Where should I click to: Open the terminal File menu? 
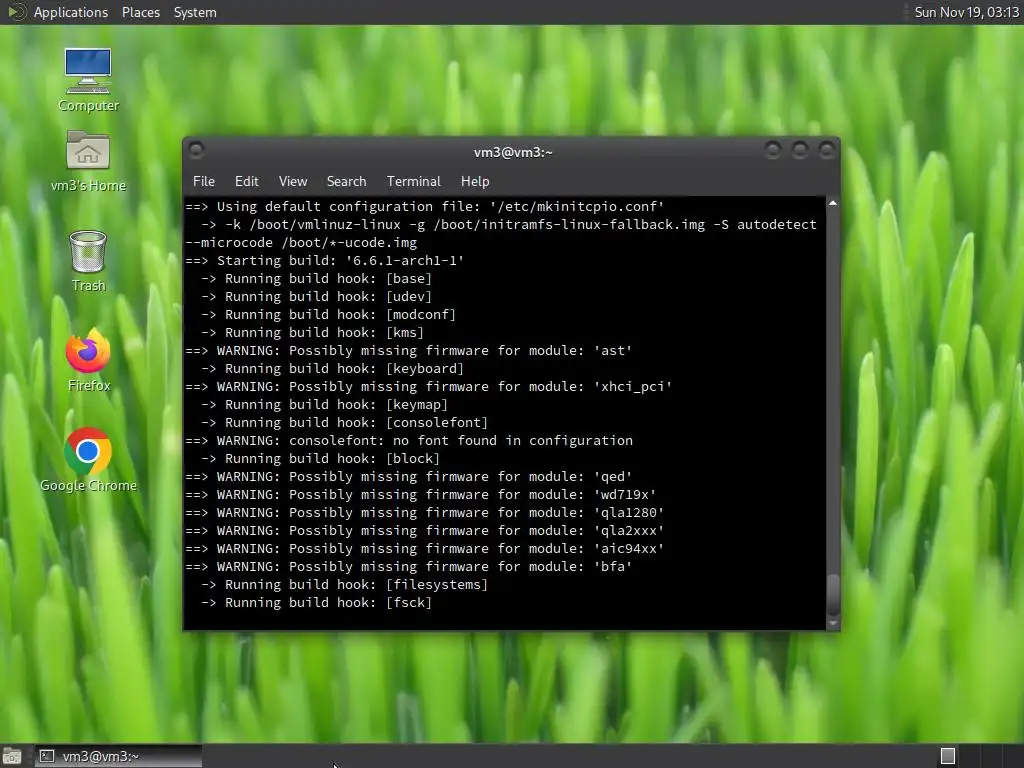(x=204, y=182)
